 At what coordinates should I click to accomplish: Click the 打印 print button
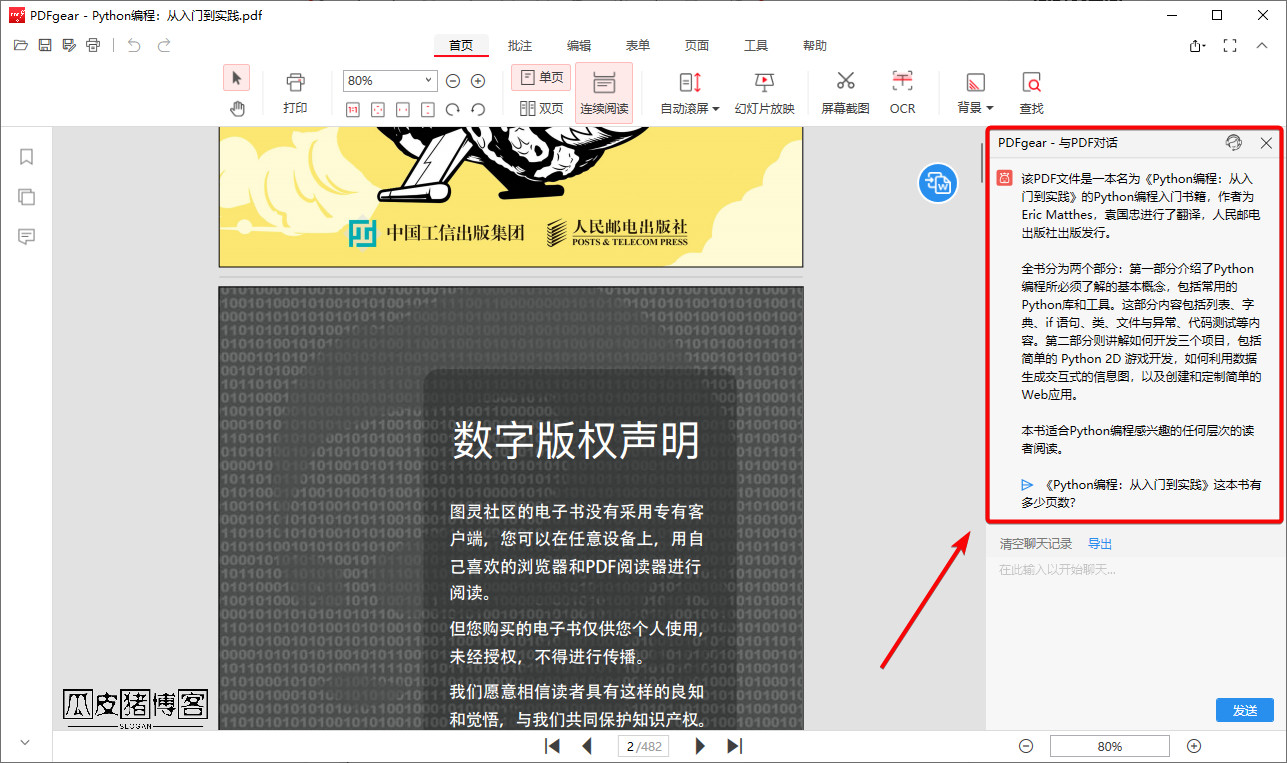[x=295, y=93]
